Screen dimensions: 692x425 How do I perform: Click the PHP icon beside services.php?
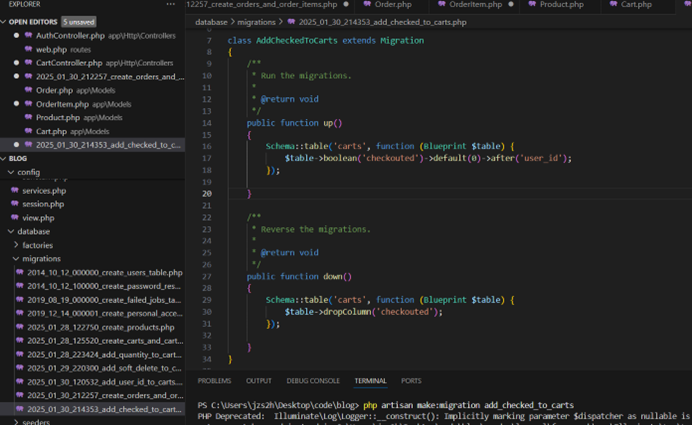15,190
